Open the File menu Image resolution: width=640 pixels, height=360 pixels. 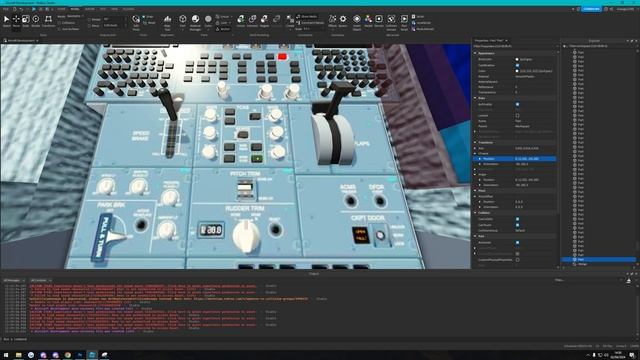pyautogui.click(x=6, y=9)
